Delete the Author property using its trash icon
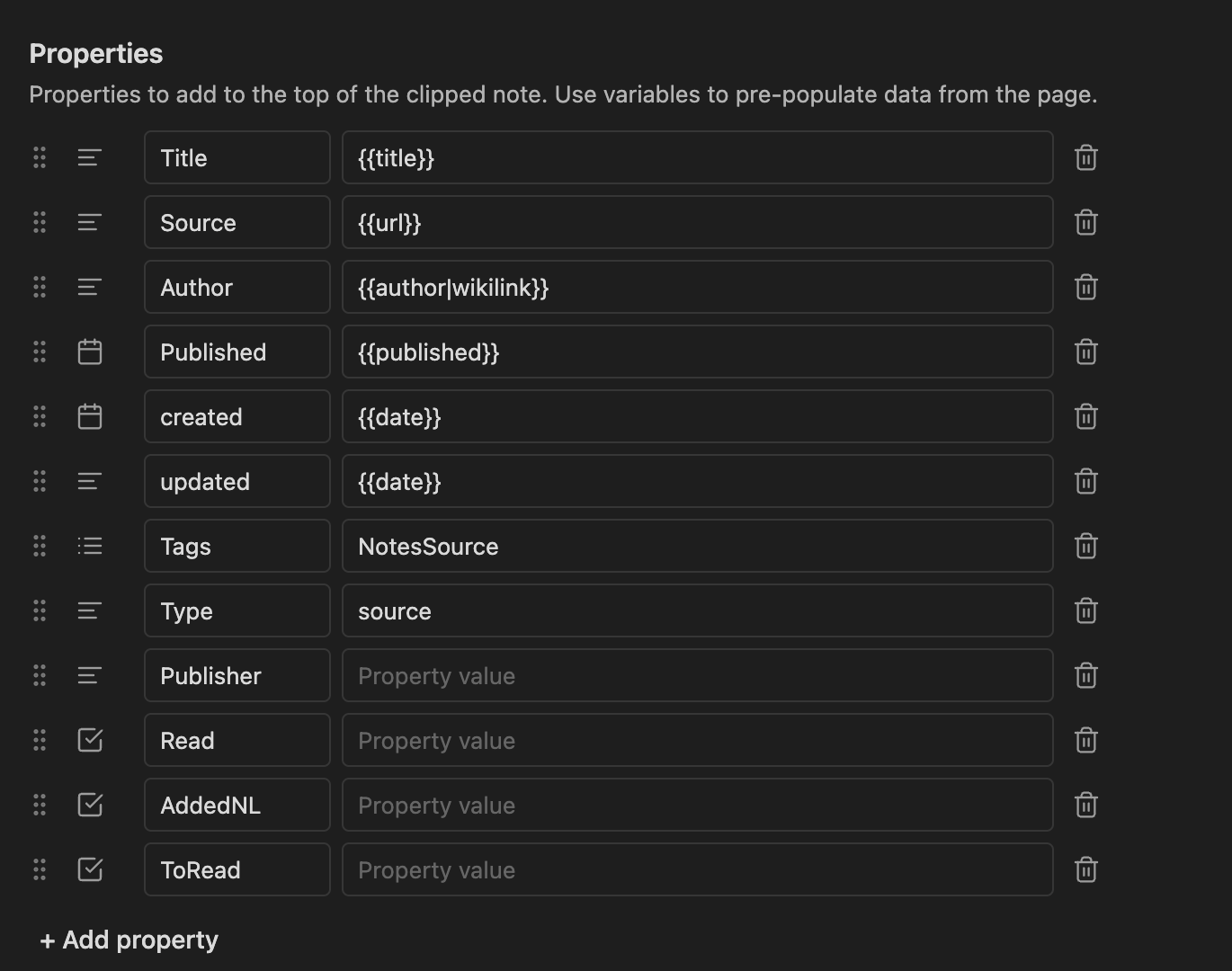The width and height of the screenshot is (1232, 971). tap(1085, 287)
